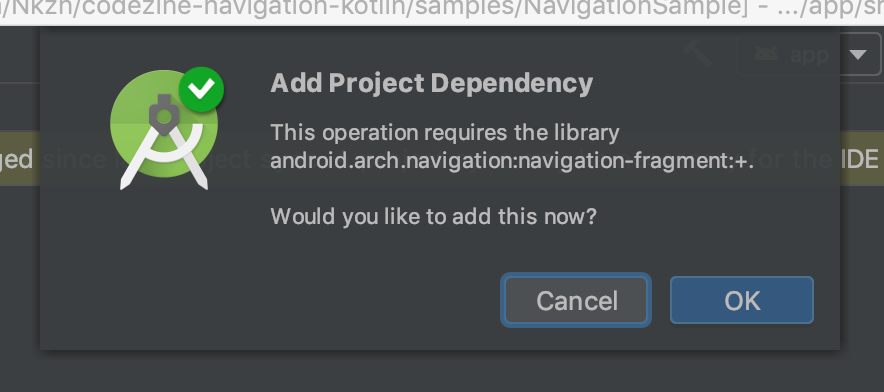The image size is (884, 392).
Task: Click the dark editor area below dialog
Action: tap(442, 371)
